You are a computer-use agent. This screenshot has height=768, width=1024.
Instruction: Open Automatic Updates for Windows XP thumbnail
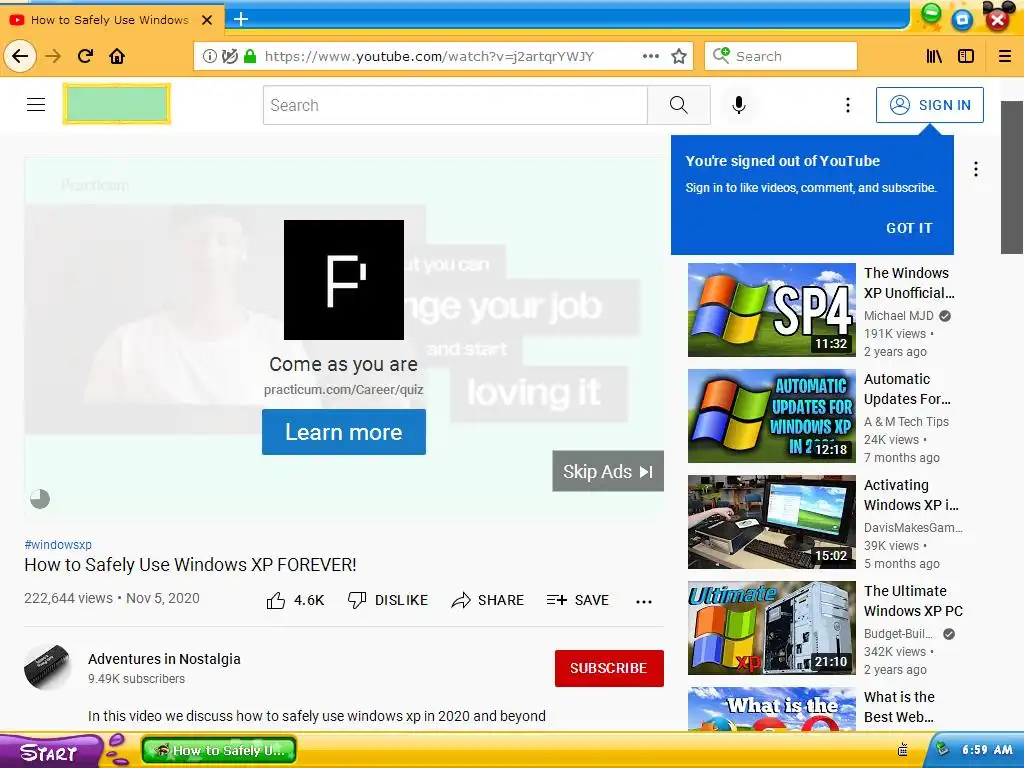(771, 415)
